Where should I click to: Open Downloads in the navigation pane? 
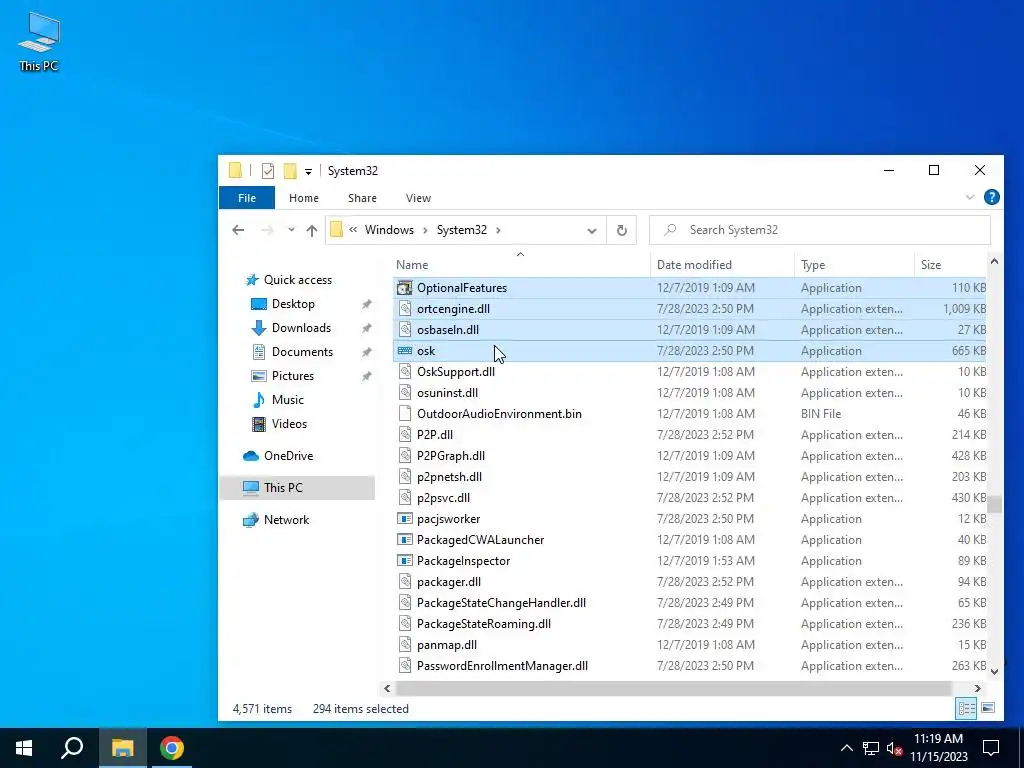pyautogui.click(x=301, y=328)
